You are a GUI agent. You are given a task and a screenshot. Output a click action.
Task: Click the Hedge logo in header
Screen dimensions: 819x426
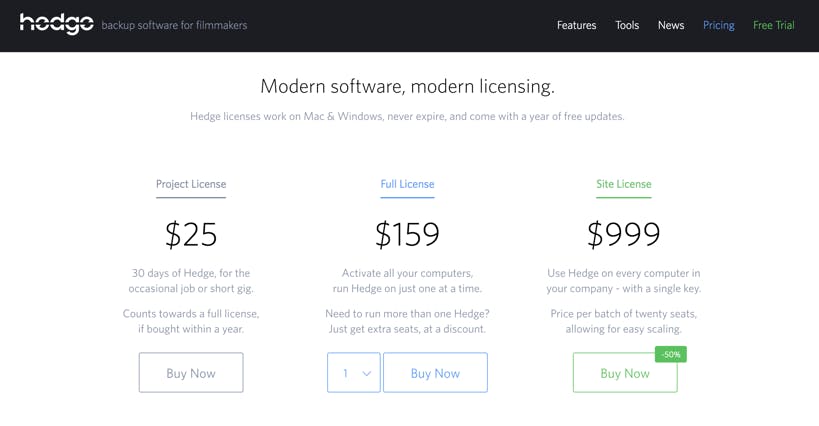coord(56,24)
